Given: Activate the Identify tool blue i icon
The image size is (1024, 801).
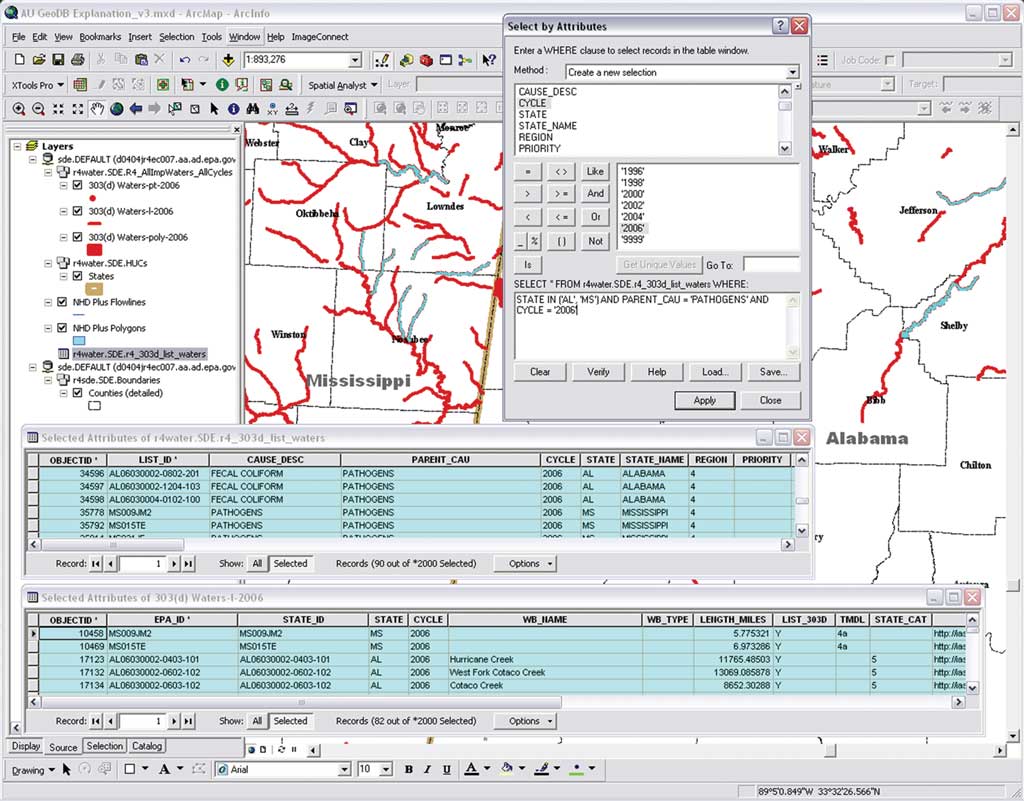Looking at the screenshot, I should click(233, 109).
